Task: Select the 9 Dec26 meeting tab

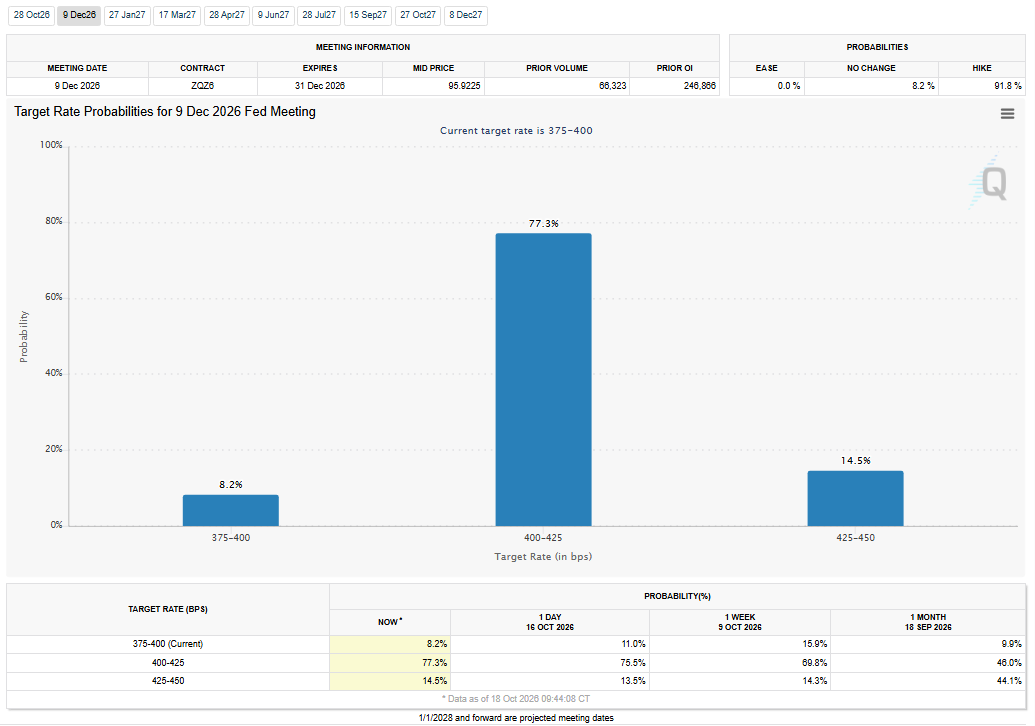Action: click(79, 15)
